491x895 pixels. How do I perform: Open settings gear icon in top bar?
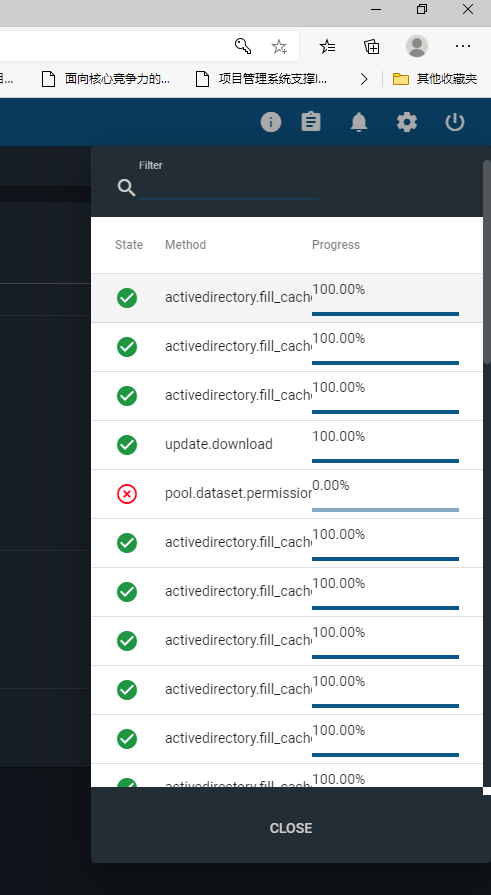(407, 122)
